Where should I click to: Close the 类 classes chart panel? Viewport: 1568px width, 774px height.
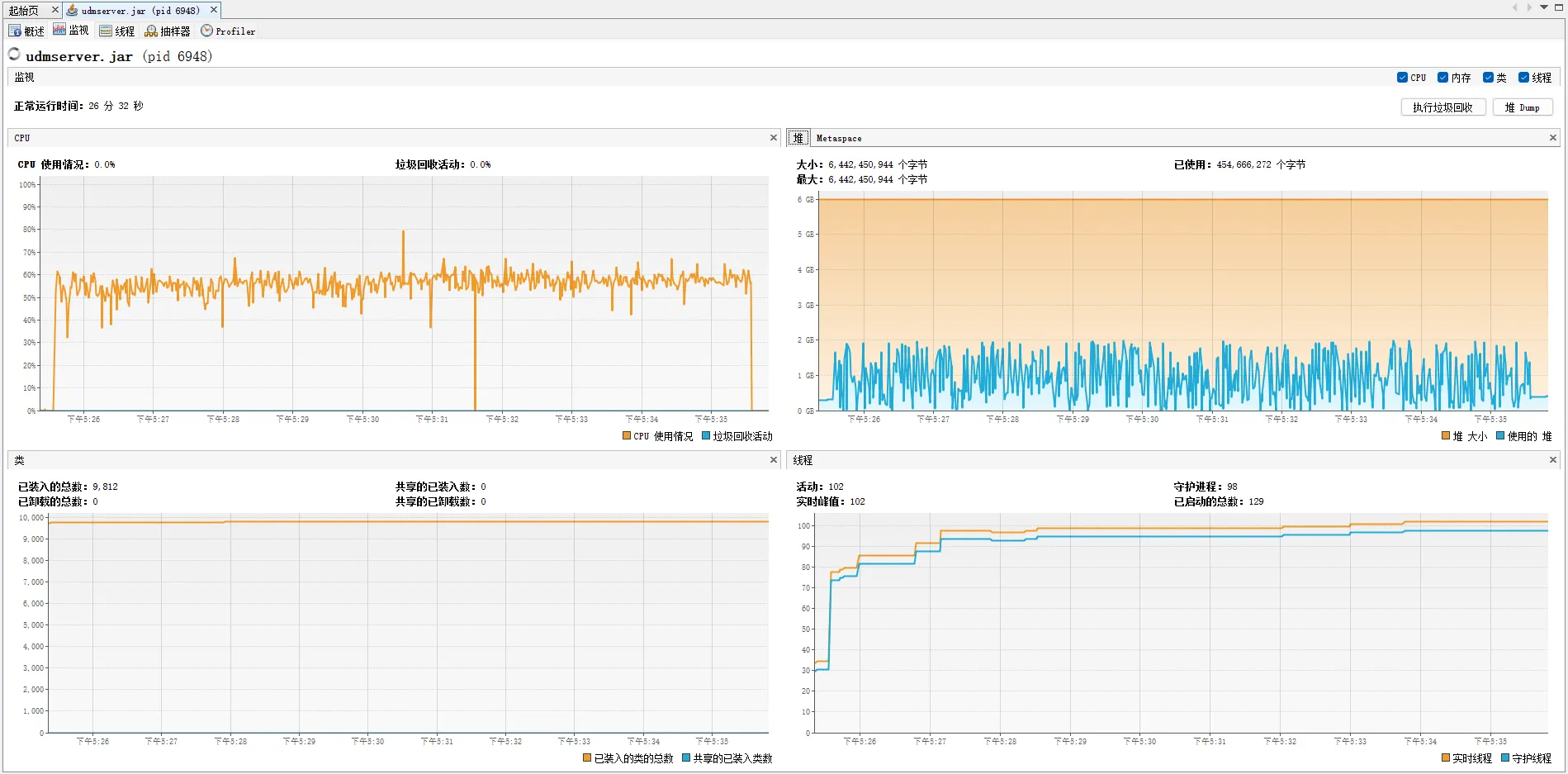coord(774,460)
